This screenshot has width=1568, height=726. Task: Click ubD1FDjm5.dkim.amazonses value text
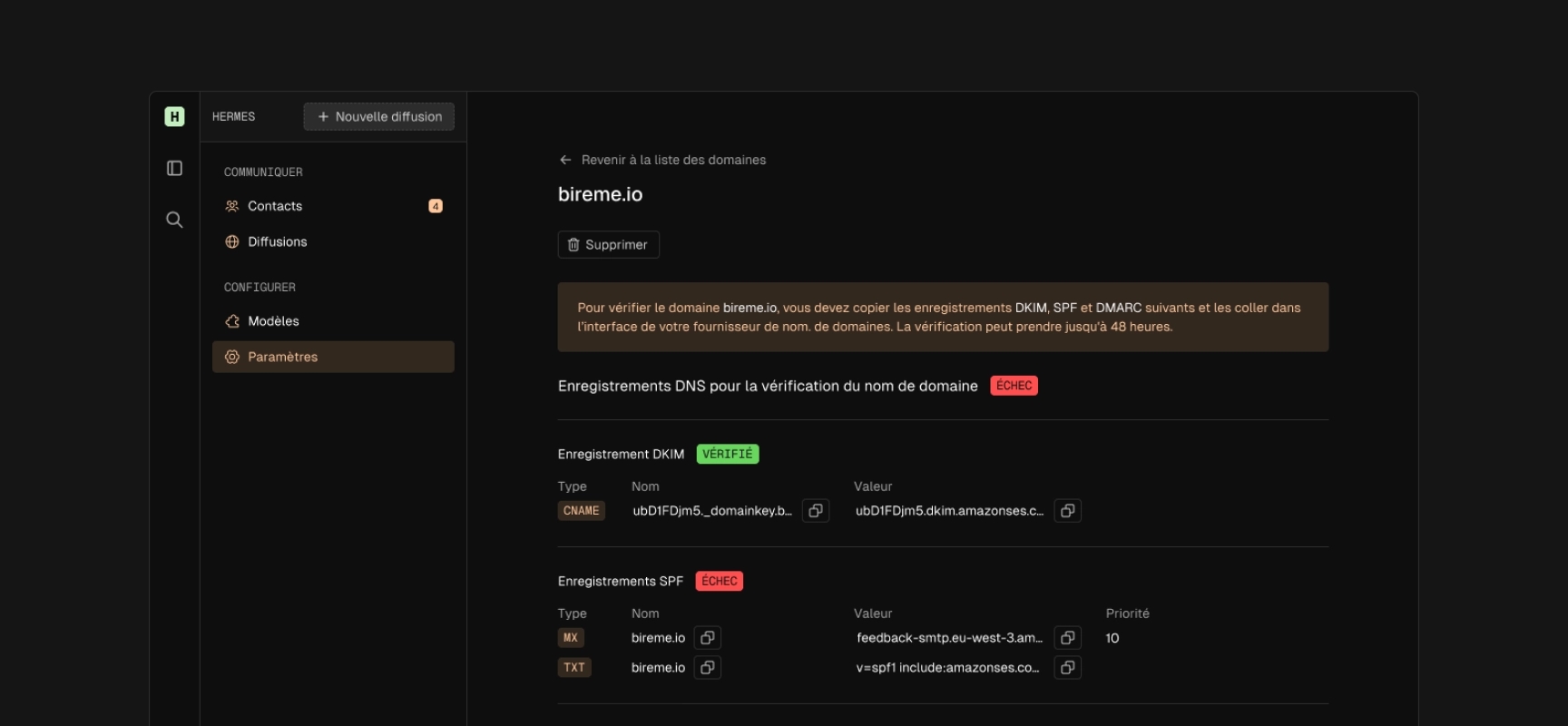[949, 511]
